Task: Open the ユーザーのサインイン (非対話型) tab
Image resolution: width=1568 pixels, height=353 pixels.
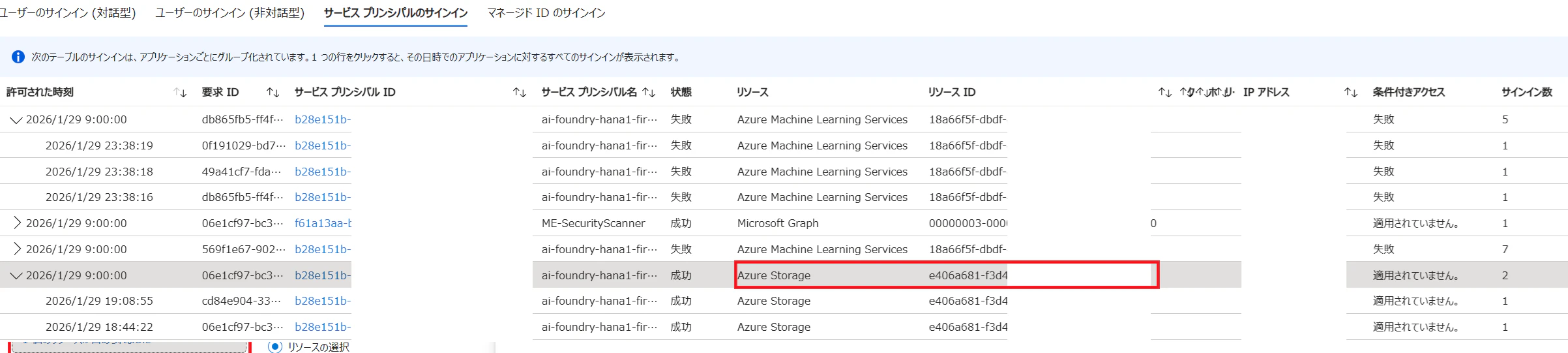Action: (x=229, y=13)
